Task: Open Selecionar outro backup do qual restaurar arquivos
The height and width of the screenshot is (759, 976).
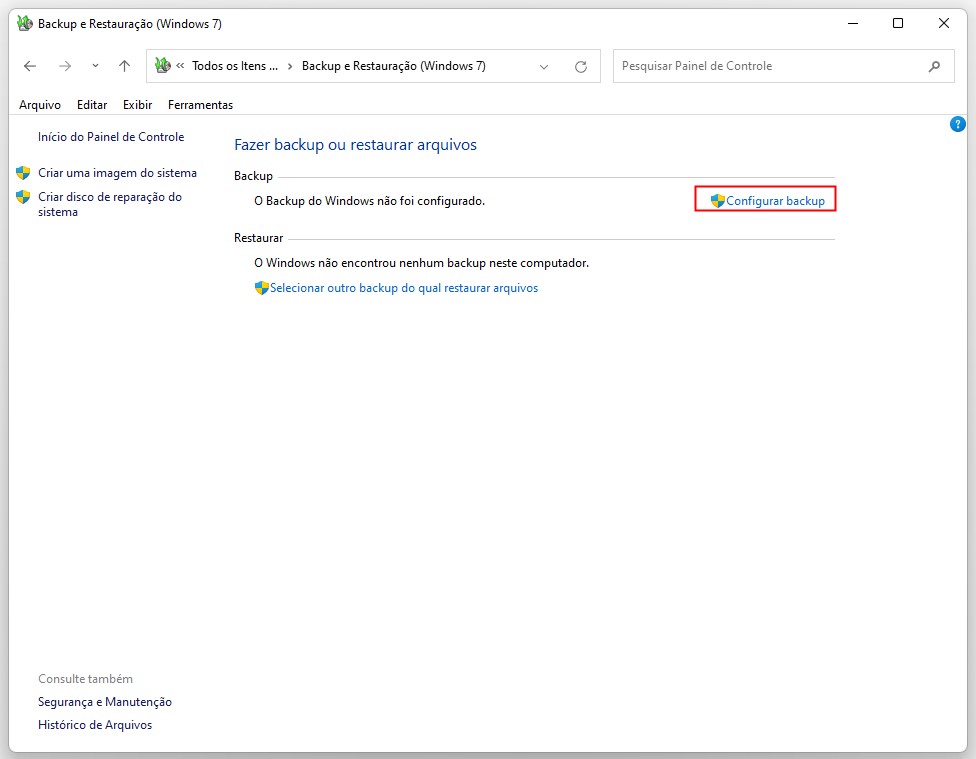Action: 400,287
